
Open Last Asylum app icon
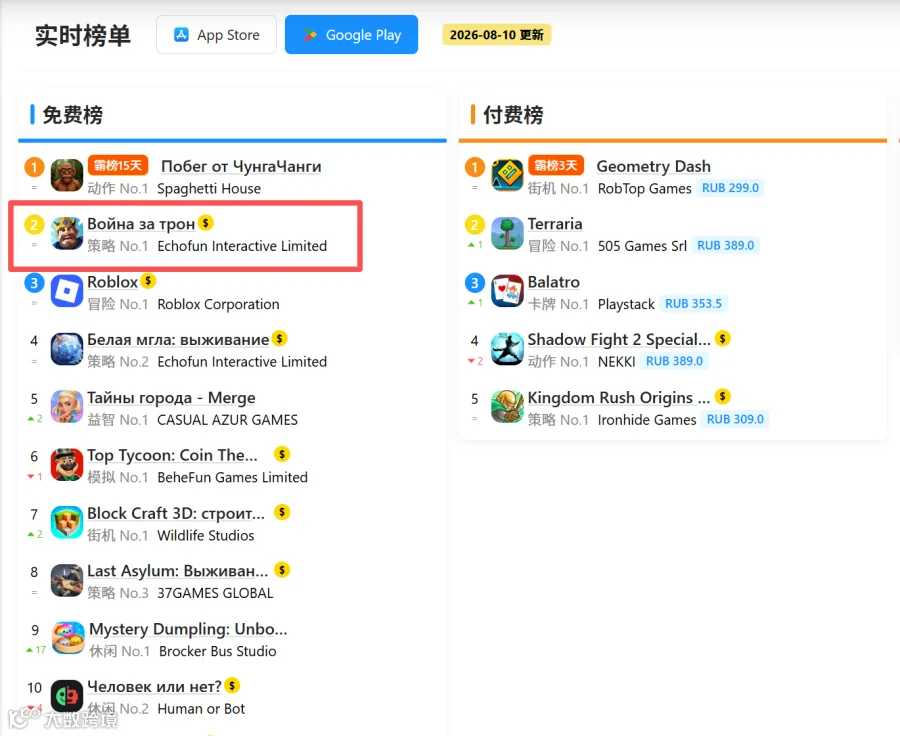pos(67,580)
